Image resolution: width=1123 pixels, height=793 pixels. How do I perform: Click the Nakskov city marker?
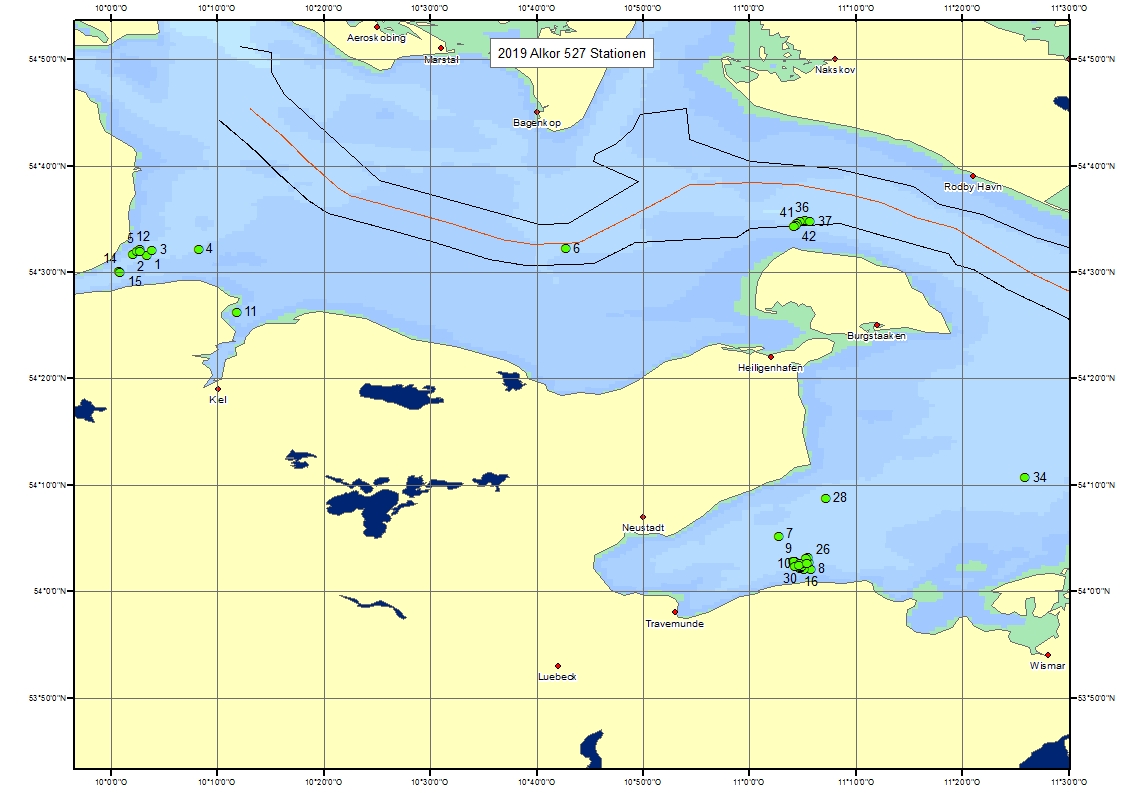pos(835,59)
